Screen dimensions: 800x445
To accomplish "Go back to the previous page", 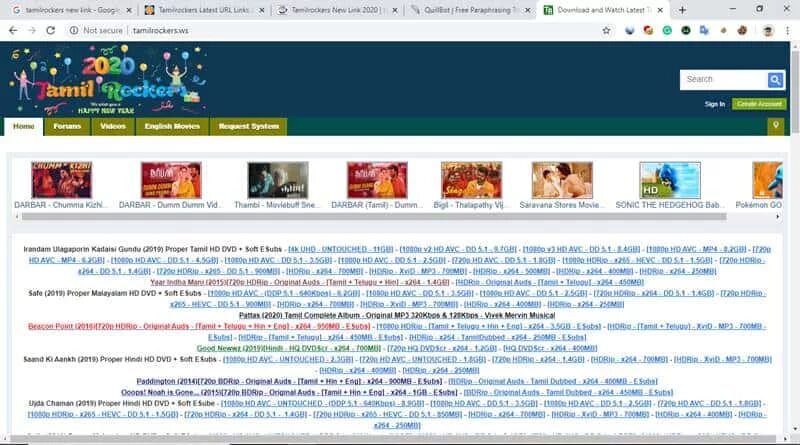I will [13, 31].
